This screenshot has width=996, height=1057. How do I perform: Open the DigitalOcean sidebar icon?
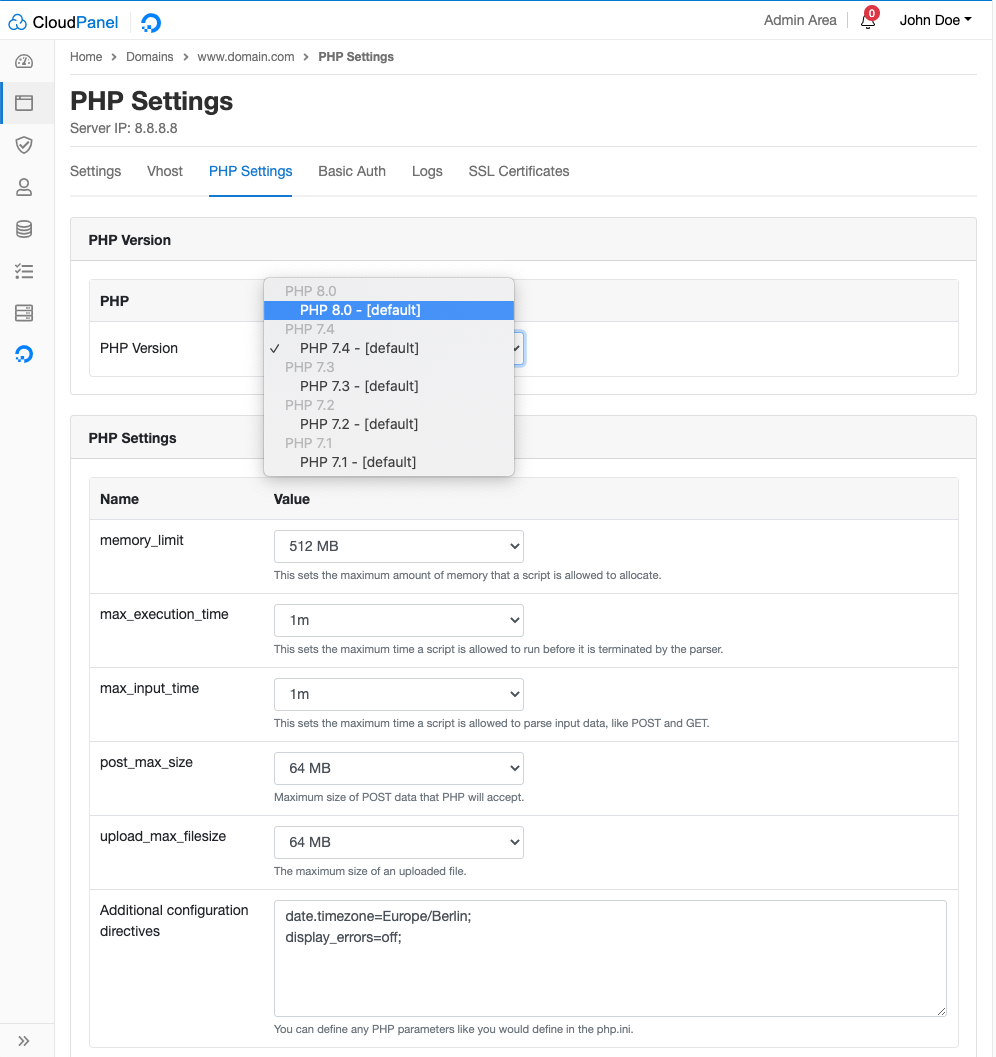(x=24, y=354)
